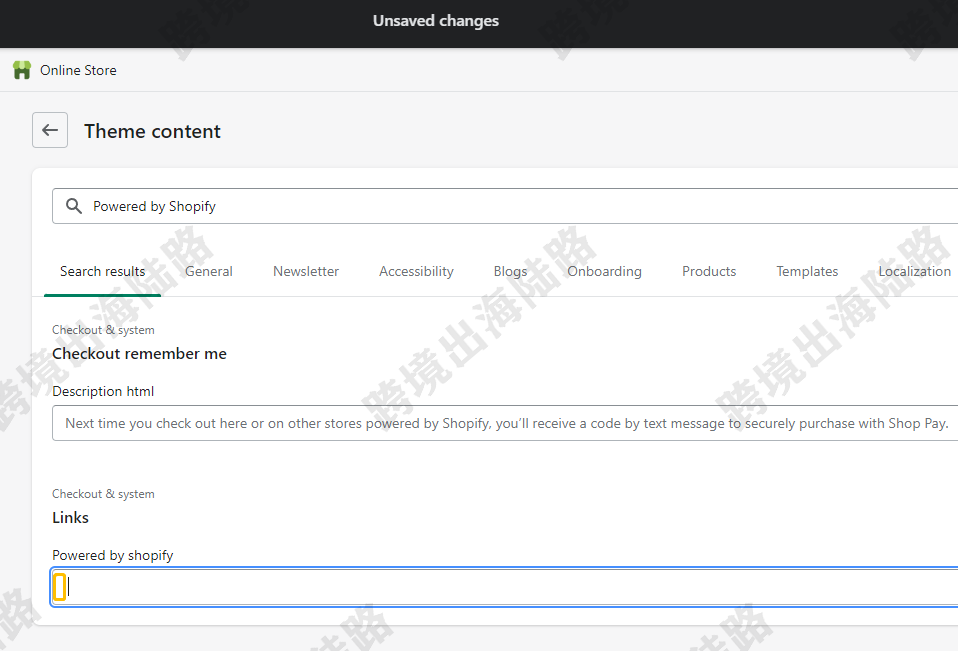Click the Online Store app icon
This screenshot has width=958, height=651.
coord(22,70)
